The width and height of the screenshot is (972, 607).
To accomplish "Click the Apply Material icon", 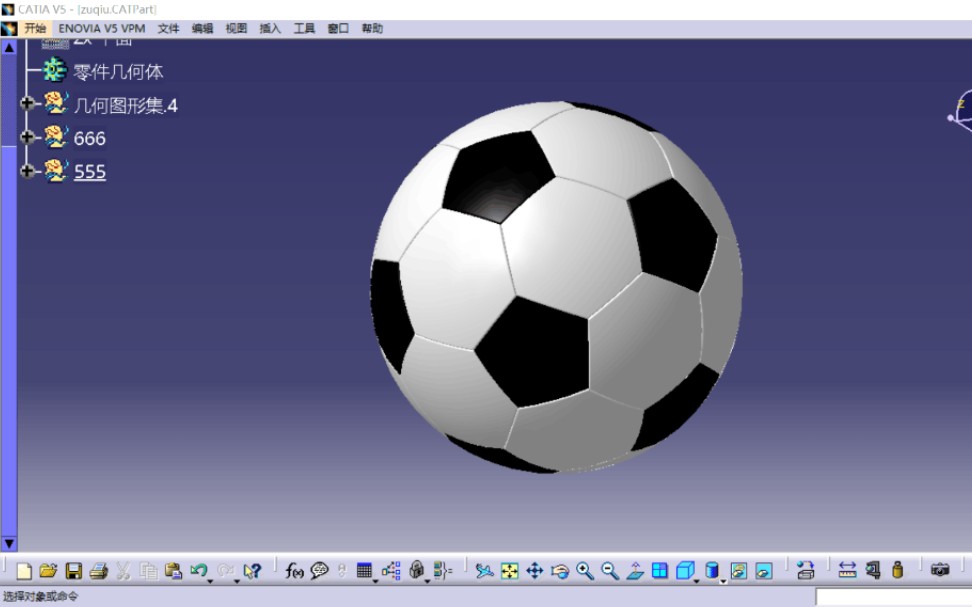I will click(805, 570).
